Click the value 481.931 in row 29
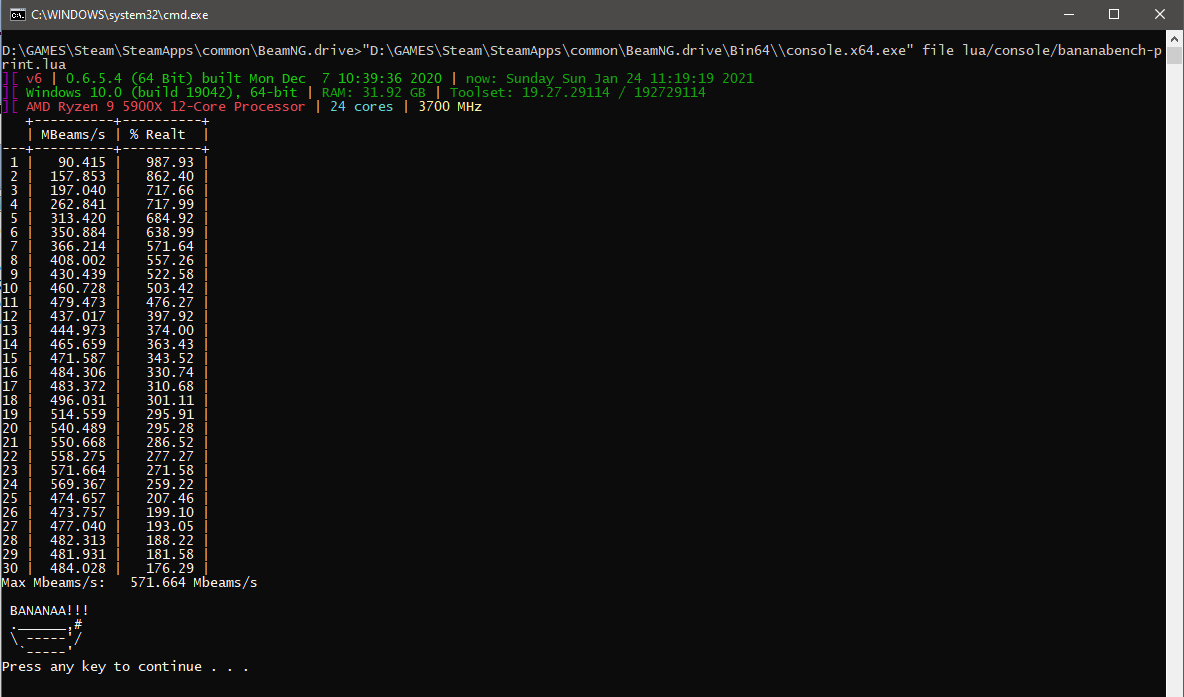The height and width of the screenshot is (697, 1184). point(78,554)
